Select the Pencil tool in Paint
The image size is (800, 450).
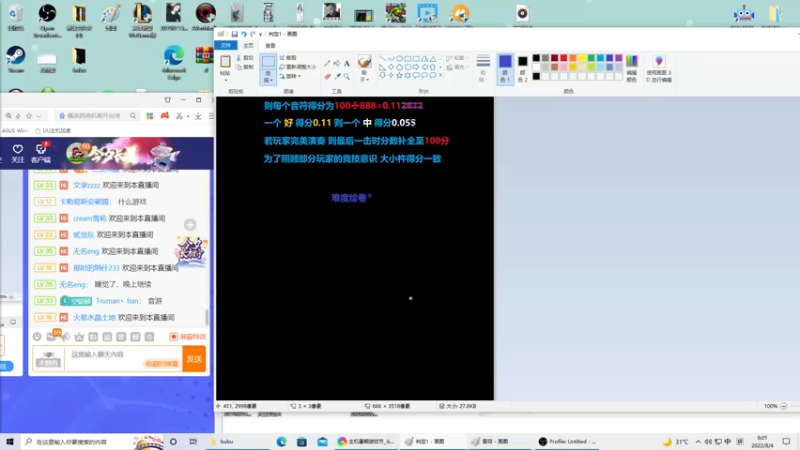point(327,64)
